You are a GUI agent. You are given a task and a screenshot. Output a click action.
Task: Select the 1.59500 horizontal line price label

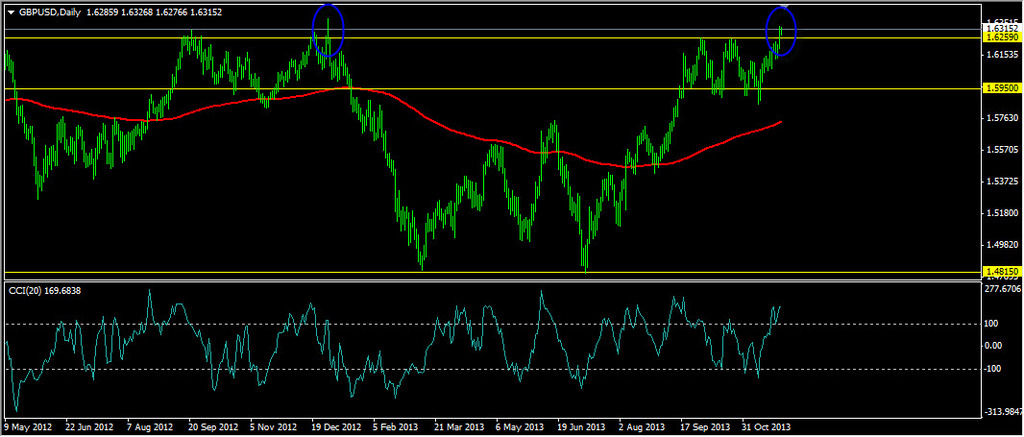(1002, 88)
